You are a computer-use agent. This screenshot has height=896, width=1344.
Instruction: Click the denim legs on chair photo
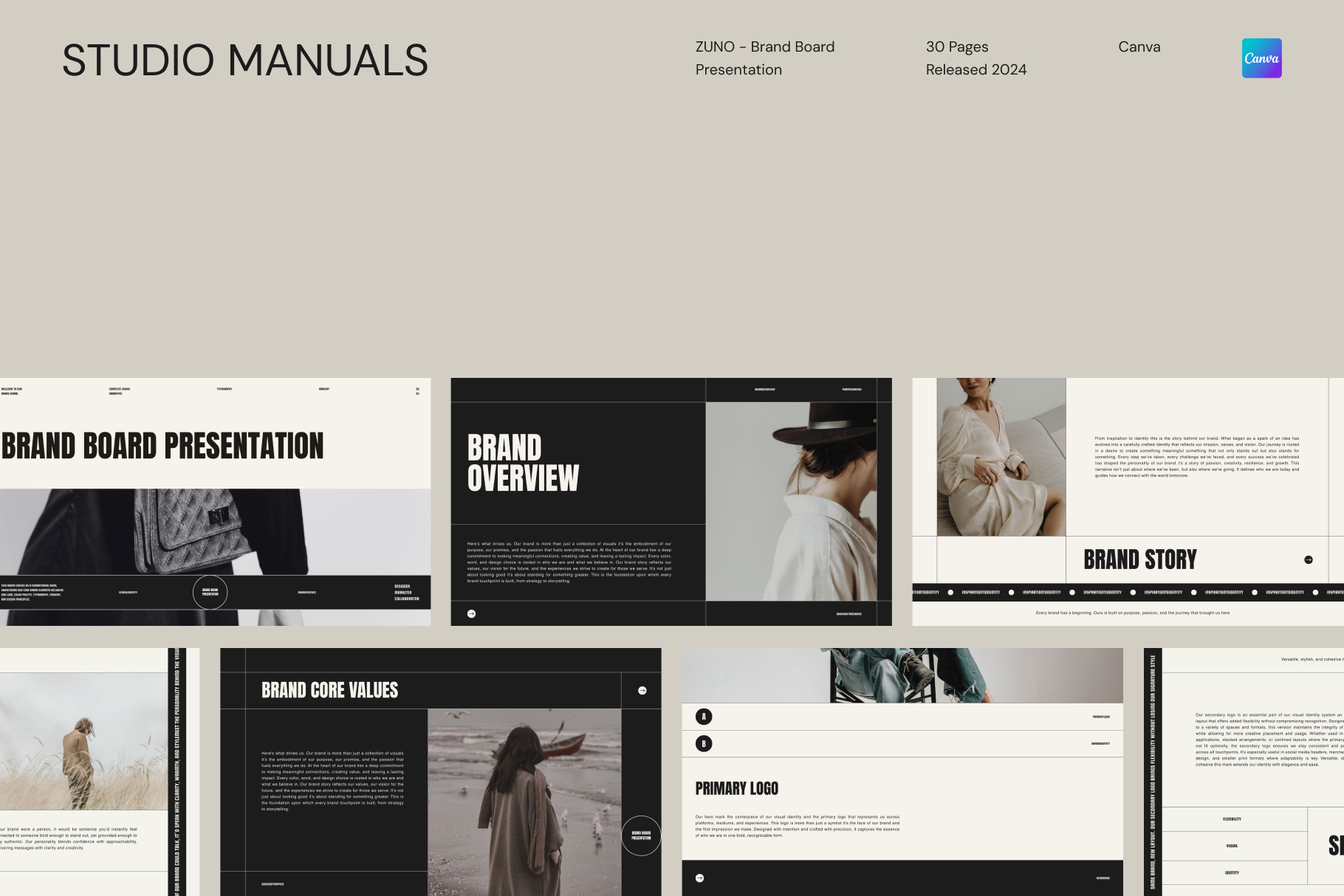coord(902,675)
